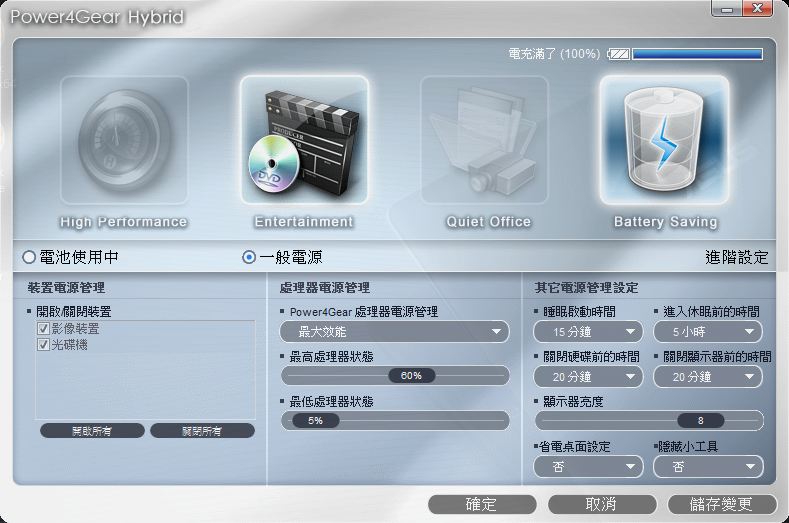Screen dimensions: 789x523
Task: Activate the Battery Saving mode icon
Action: (x=664, y=141)
